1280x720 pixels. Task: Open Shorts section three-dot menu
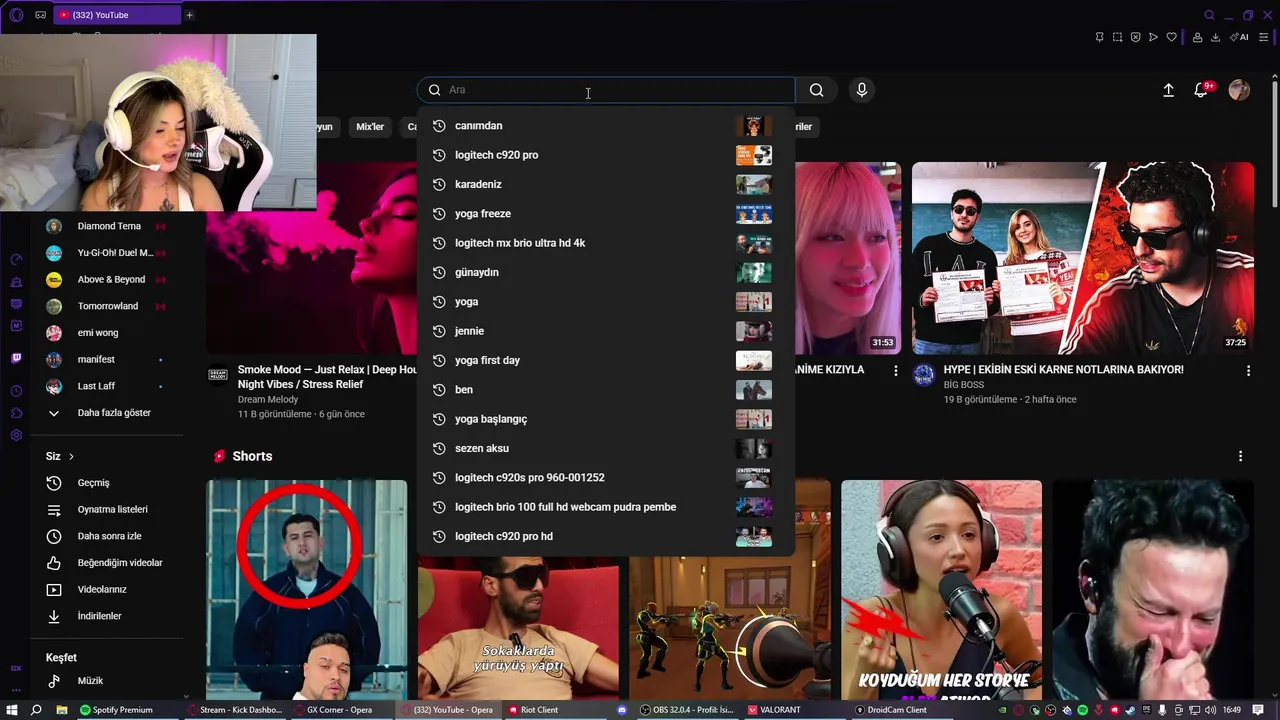click(1241, 456)
